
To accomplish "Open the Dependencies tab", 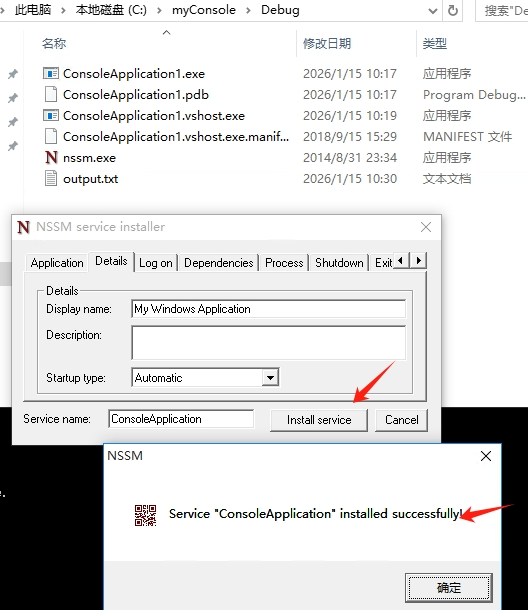I will pos(219,263).
